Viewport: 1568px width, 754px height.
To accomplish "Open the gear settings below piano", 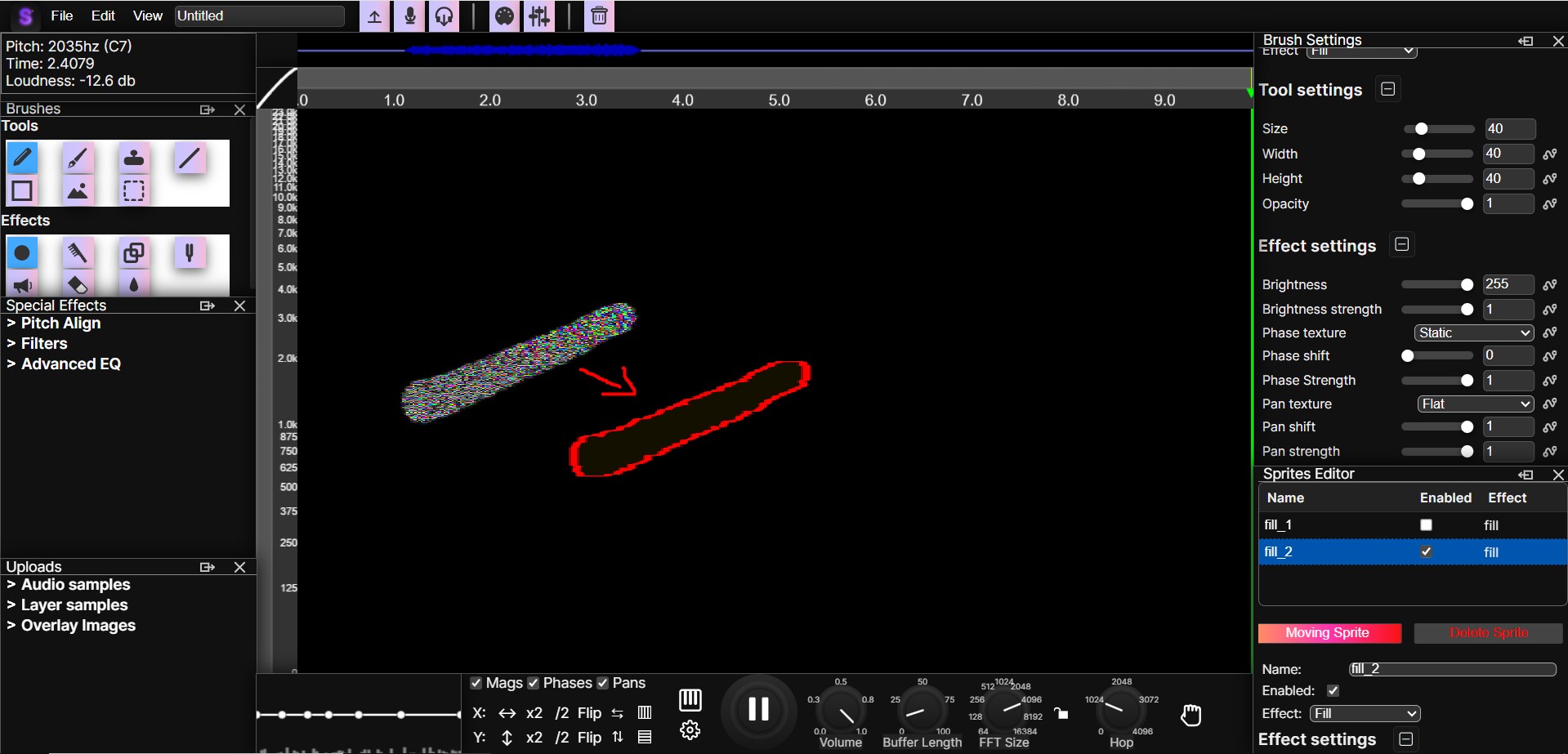I will click(x=690, y=730).
